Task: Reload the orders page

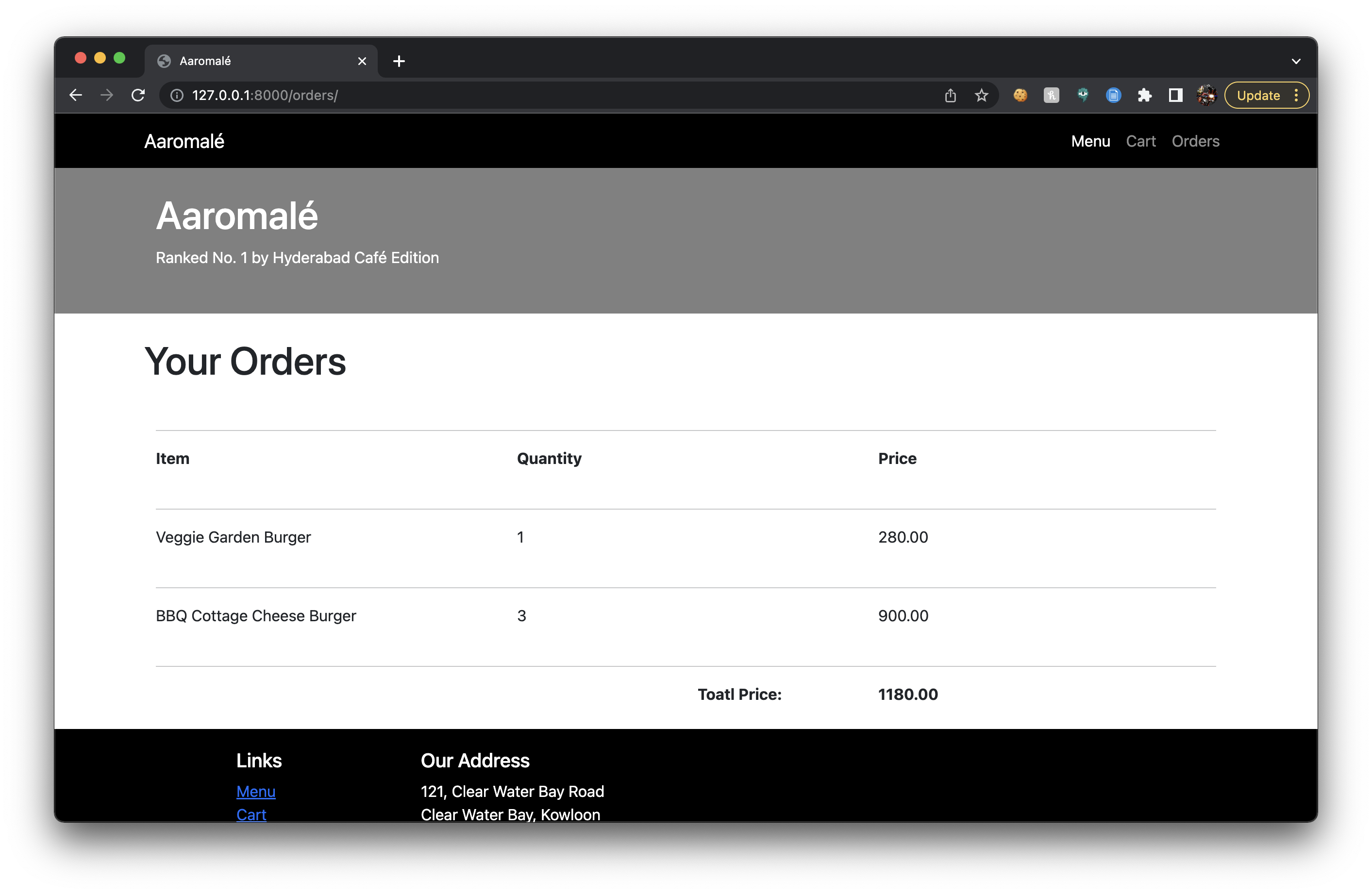Action: [x=138, y=95]
